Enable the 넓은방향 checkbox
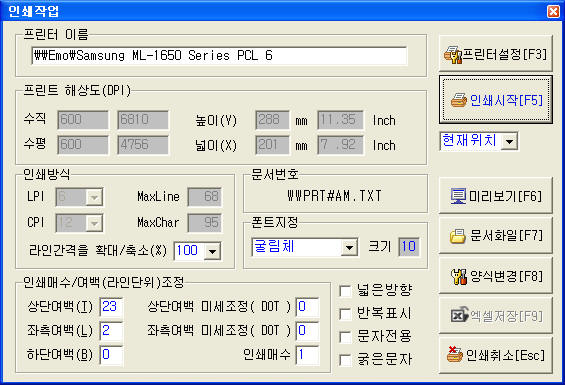The image size is (565, 385). (345, 291)
